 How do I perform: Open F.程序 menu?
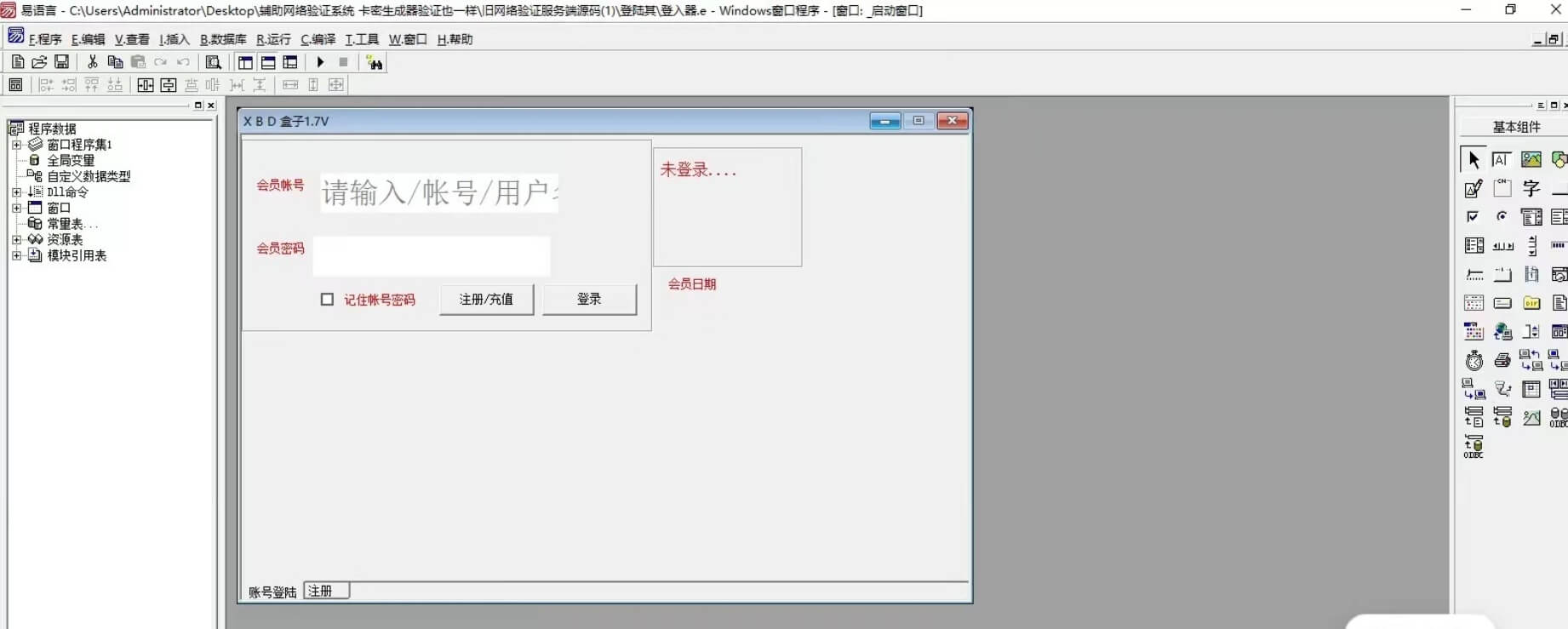(45, 39)
